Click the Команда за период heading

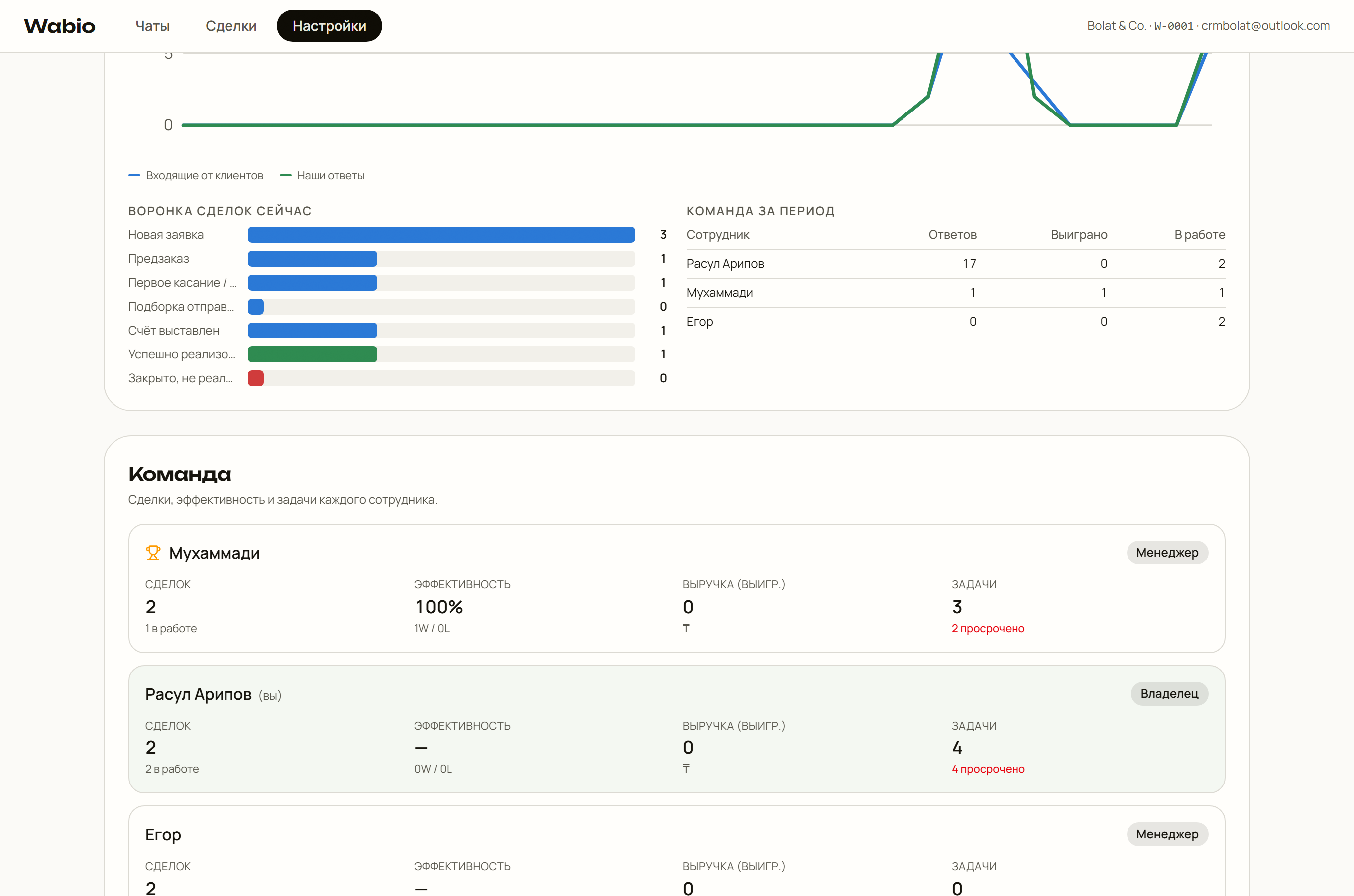tap(761, 211)
